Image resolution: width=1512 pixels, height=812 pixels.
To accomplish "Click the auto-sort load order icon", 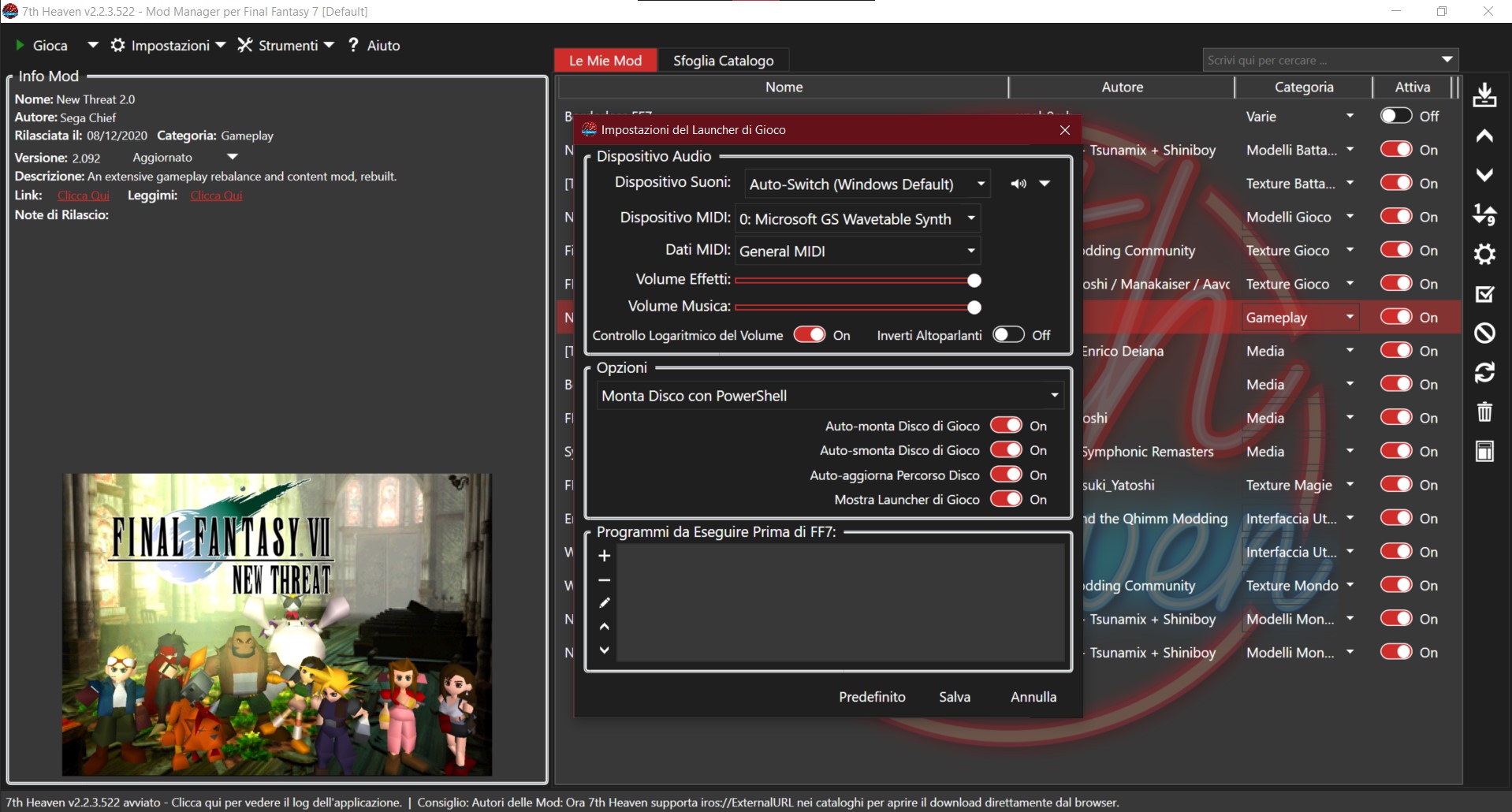I will click(1484, 214).
